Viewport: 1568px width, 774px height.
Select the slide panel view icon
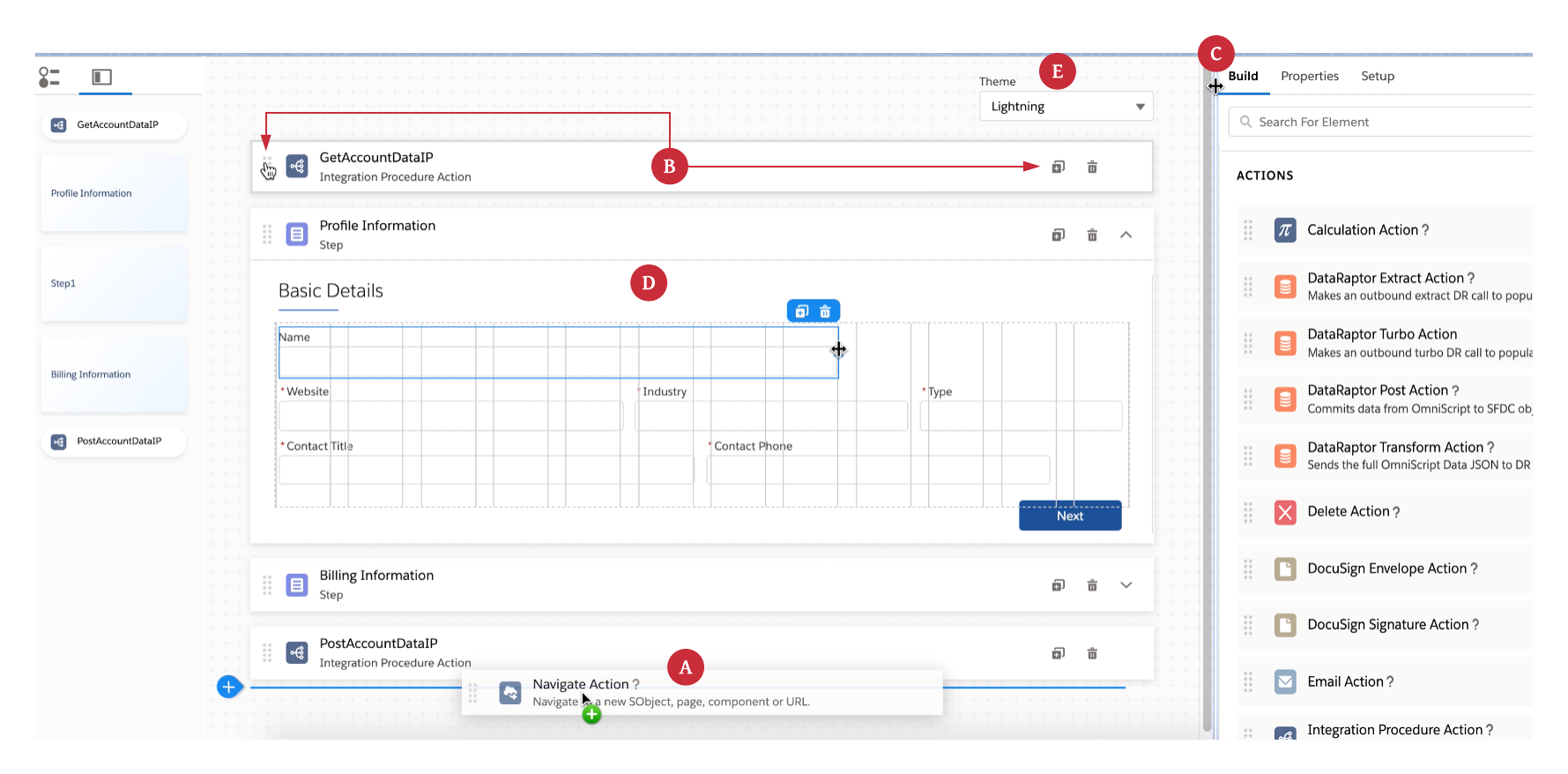point(102,78)
